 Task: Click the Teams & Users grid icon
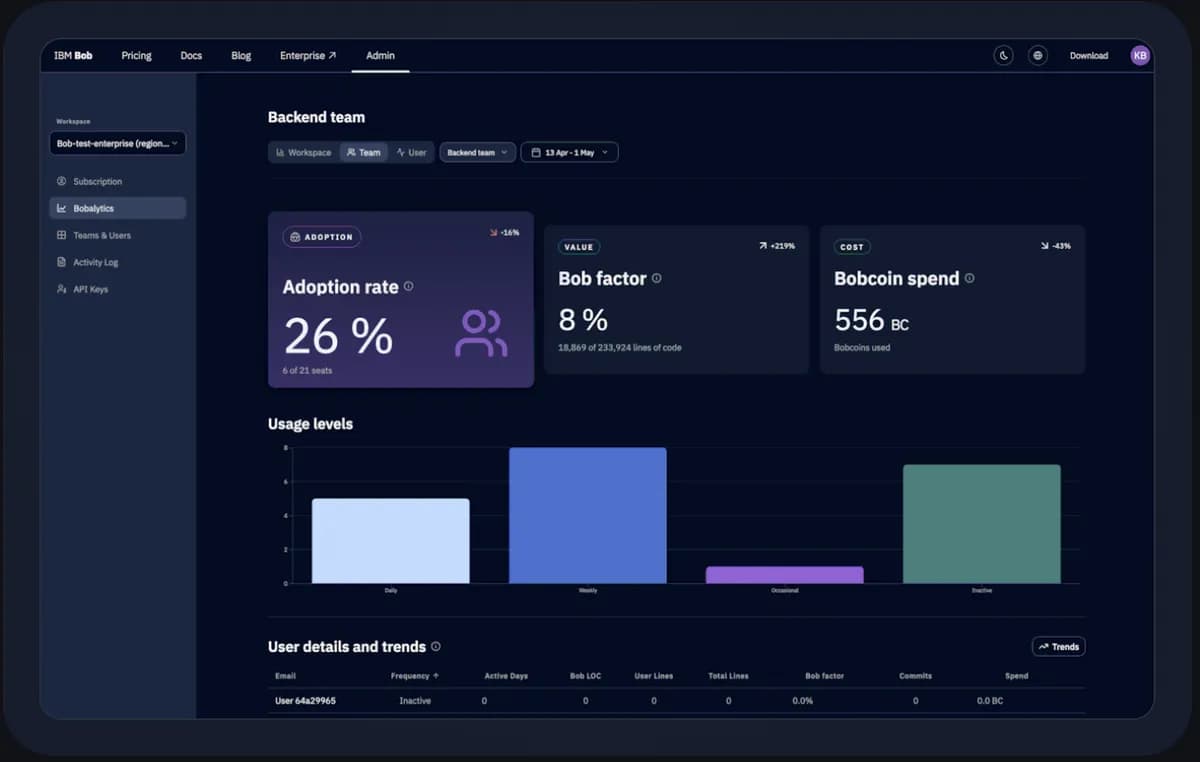tap(62, 235)
